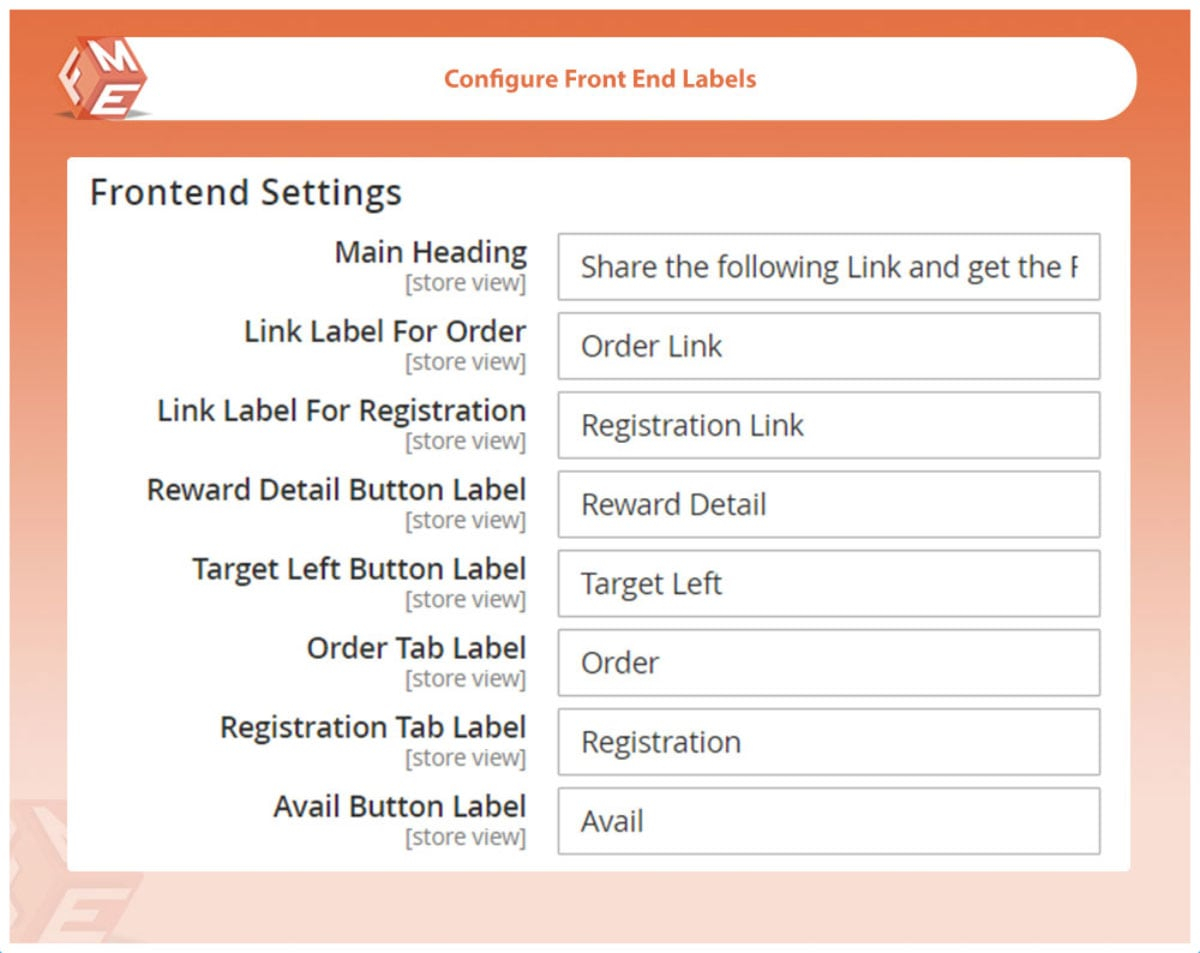Click the Configure Front End Labels title
This screenshot has width=1200, height=953.
[600, 79]
